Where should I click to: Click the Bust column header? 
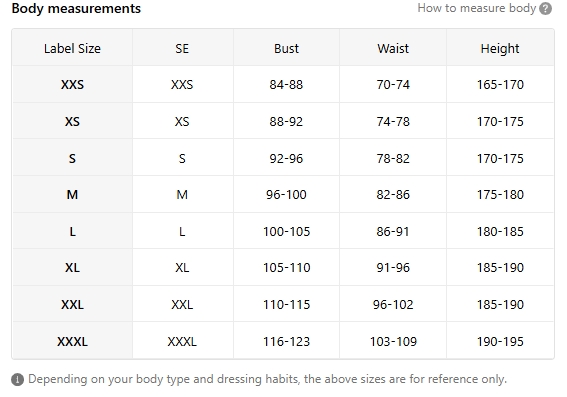click(286, 48)
